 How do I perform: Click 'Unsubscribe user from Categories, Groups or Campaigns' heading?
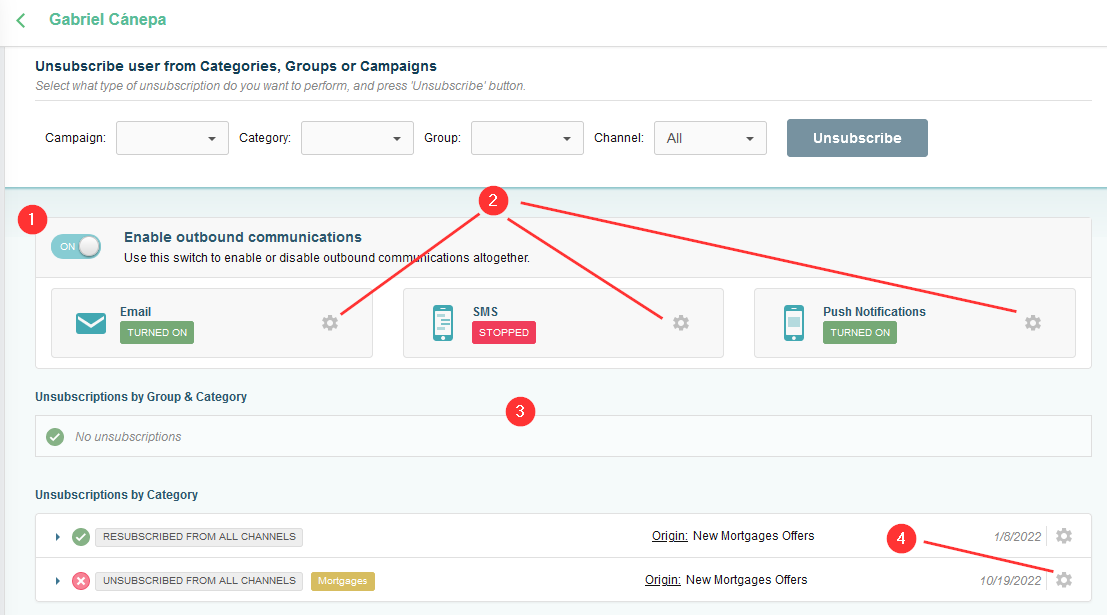click(236, 66)
